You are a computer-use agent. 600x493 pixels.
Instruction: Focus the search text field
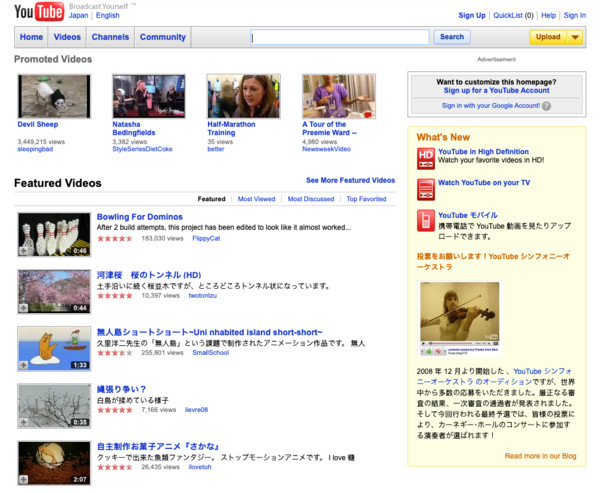tap(340, 37)
